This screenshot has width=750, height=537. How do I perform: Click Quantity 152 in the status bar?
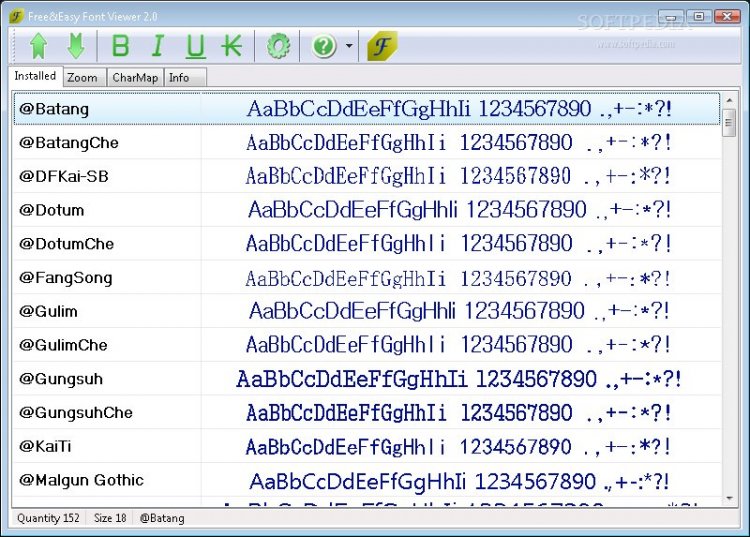tap(48, 518)
